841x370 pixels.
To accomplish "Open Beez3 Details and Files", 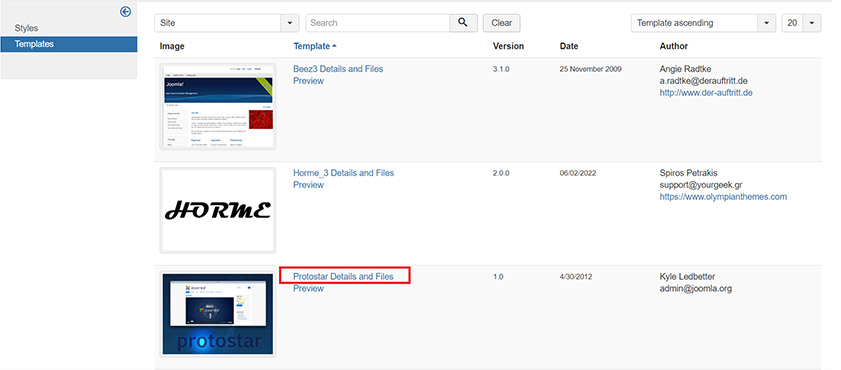I will coord(338,69).
